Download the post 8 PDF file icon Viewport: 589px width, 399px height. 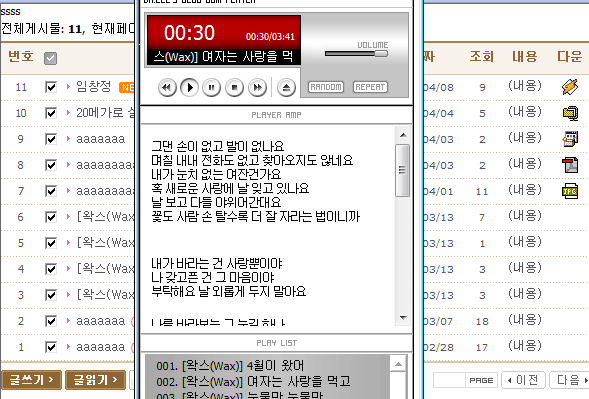pos(570,165)
